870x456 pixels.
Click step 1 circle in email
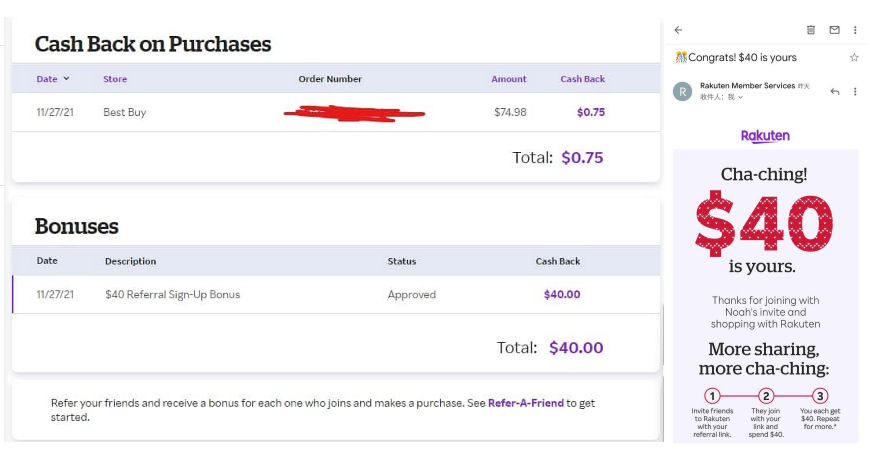pos(712,396)
